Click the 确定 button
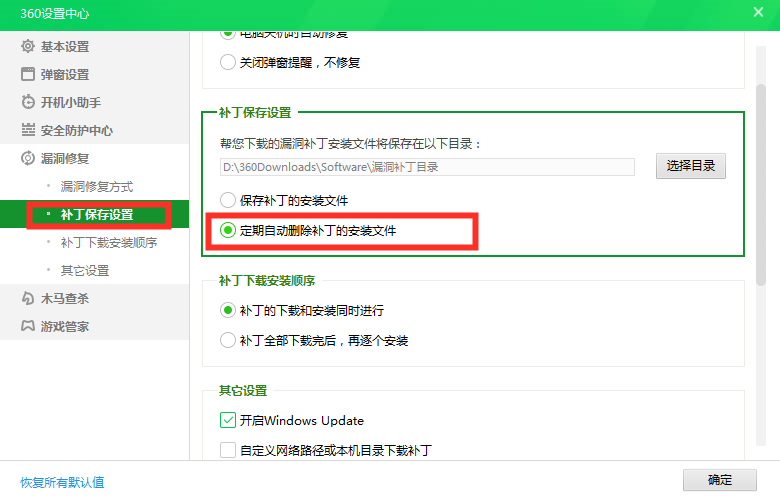 coord(720,480)
